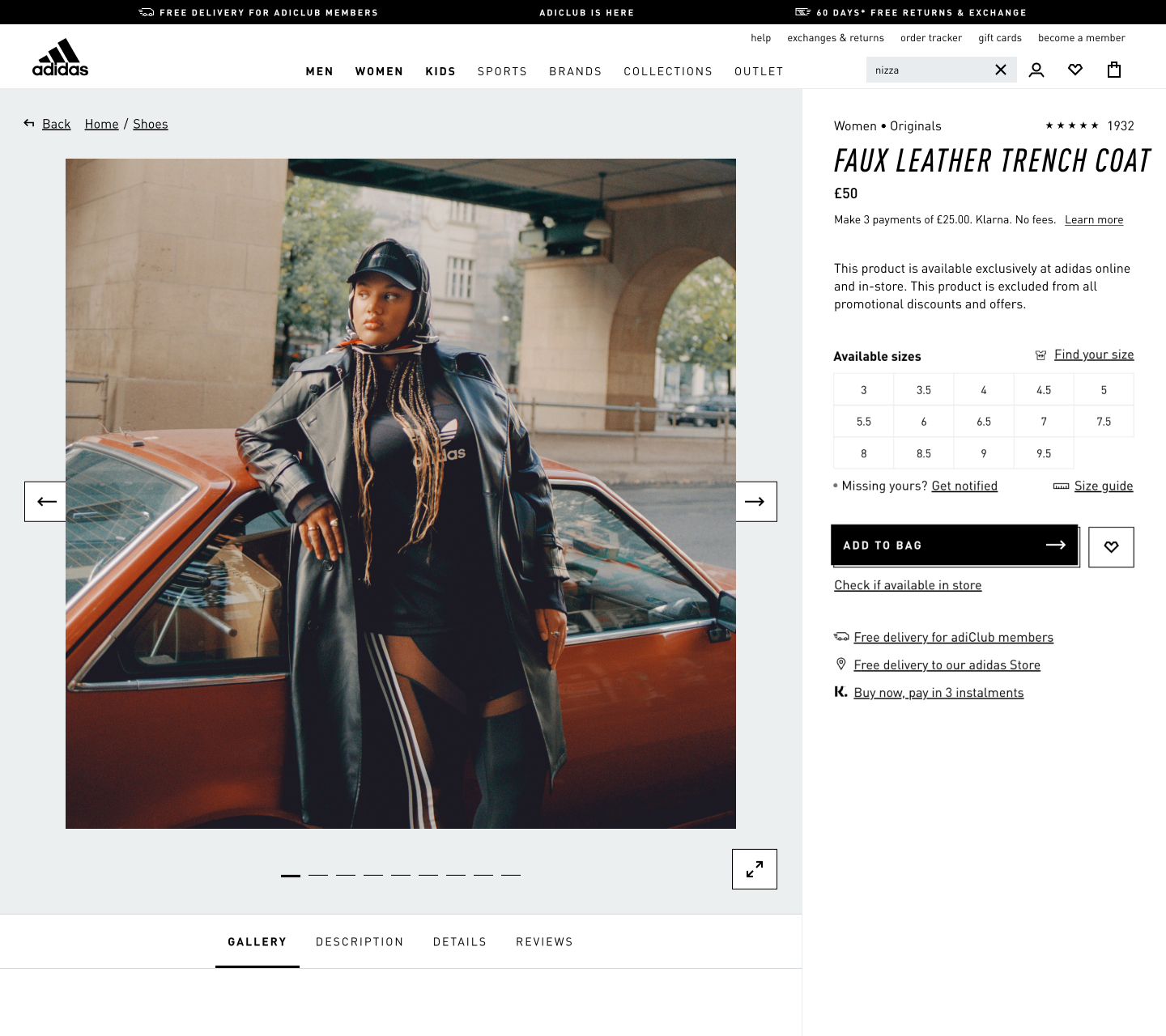
Task: Open the Find your size link
Action: pos(1094,355)
